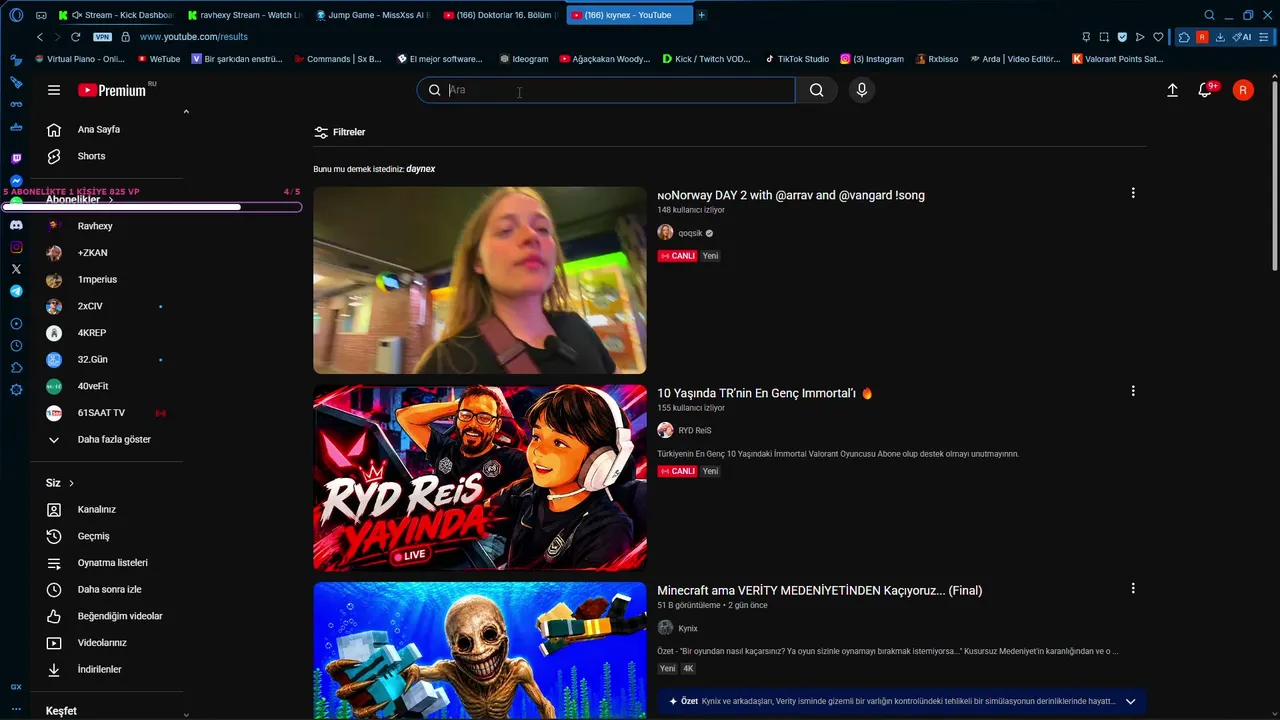Open the Twitch icon in the Opera sidebar

(16, 159)
